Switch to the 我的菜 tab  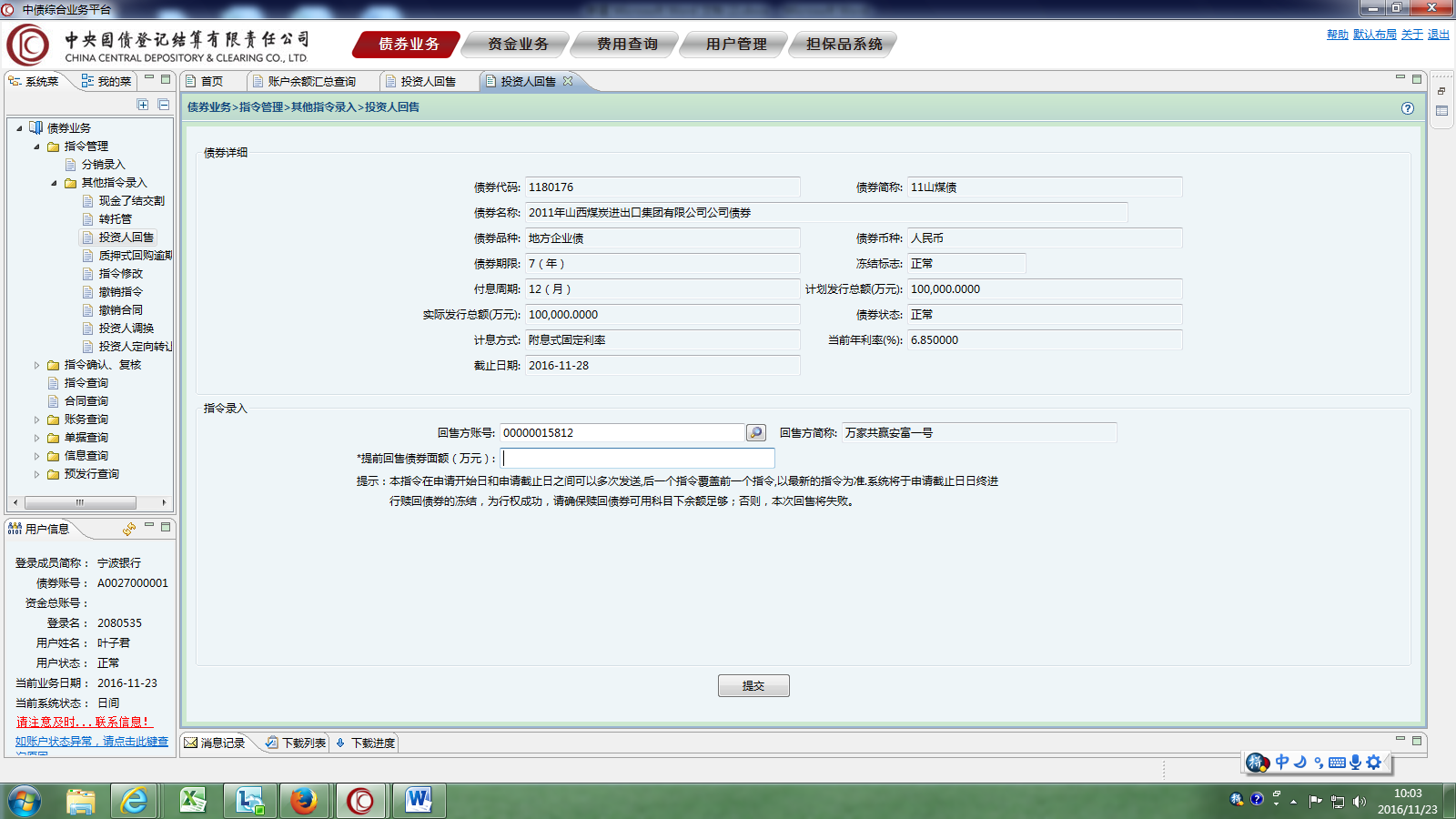(x=106, y=81)
